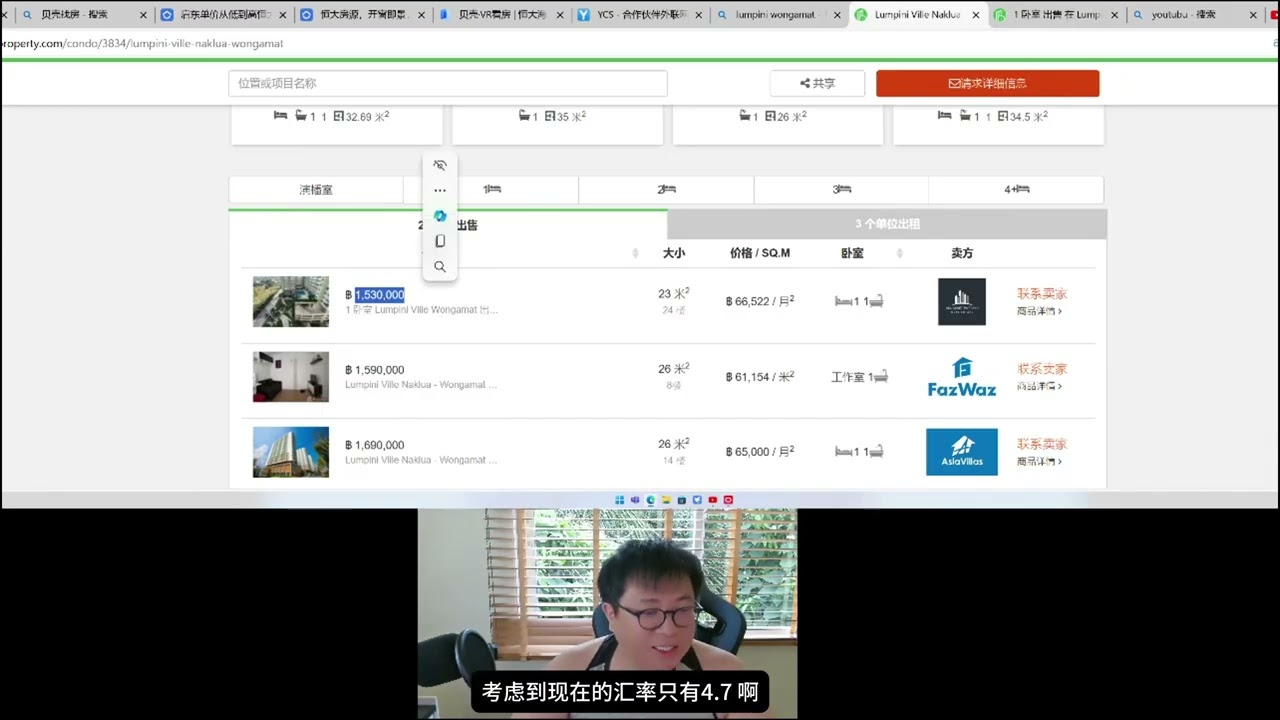Click FazWaz seller logo
Screen dimensions: 1280x720
962,377
